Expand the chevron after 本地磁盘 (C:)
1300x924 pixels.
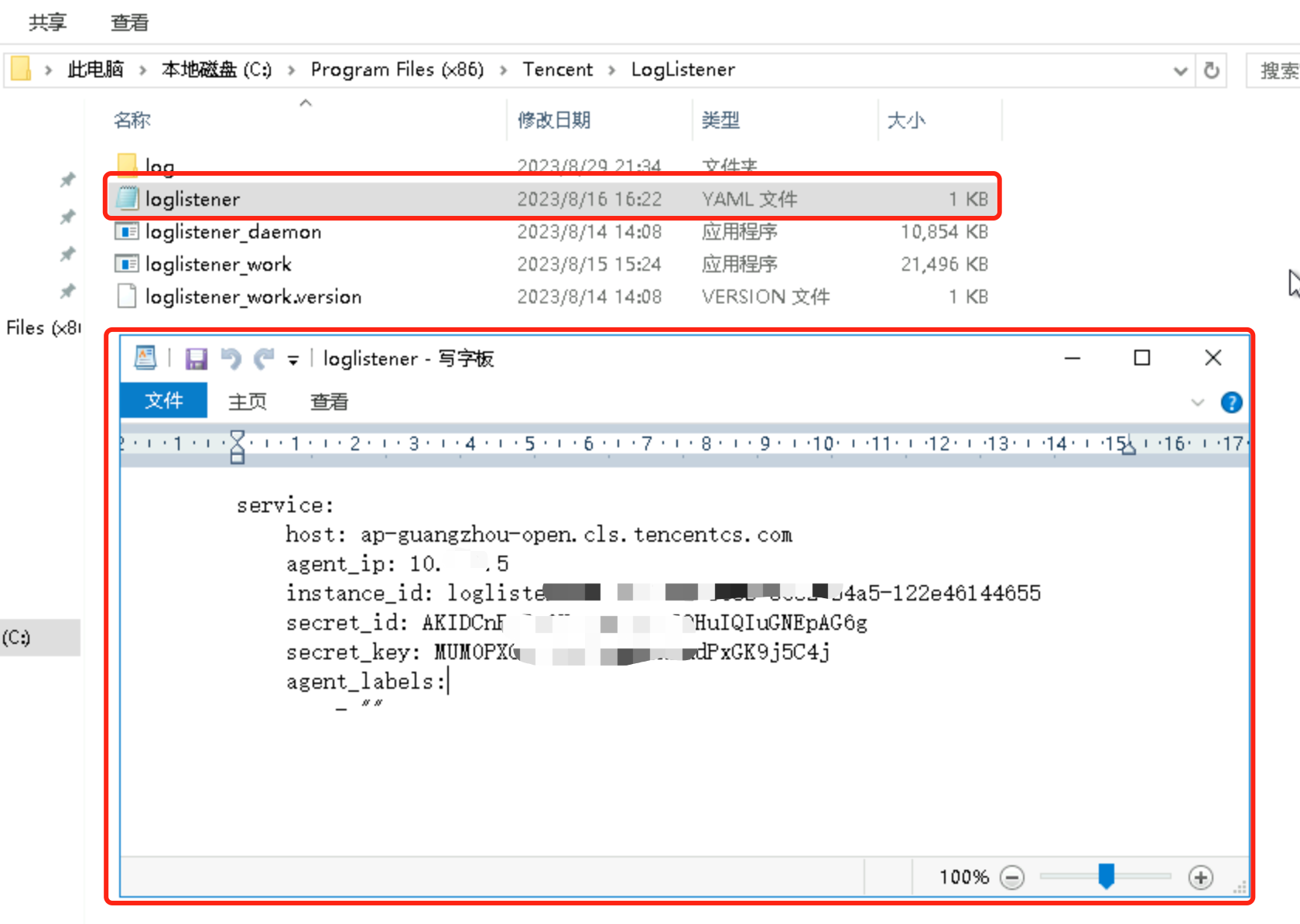point(292,70)
